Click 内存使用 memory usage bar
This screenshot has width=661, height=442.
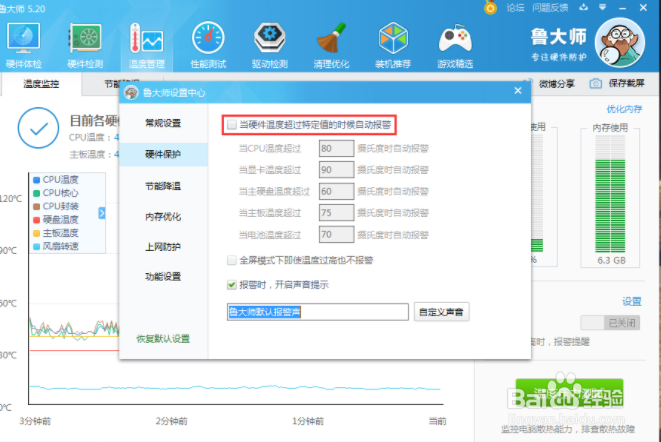pos(610,194)
